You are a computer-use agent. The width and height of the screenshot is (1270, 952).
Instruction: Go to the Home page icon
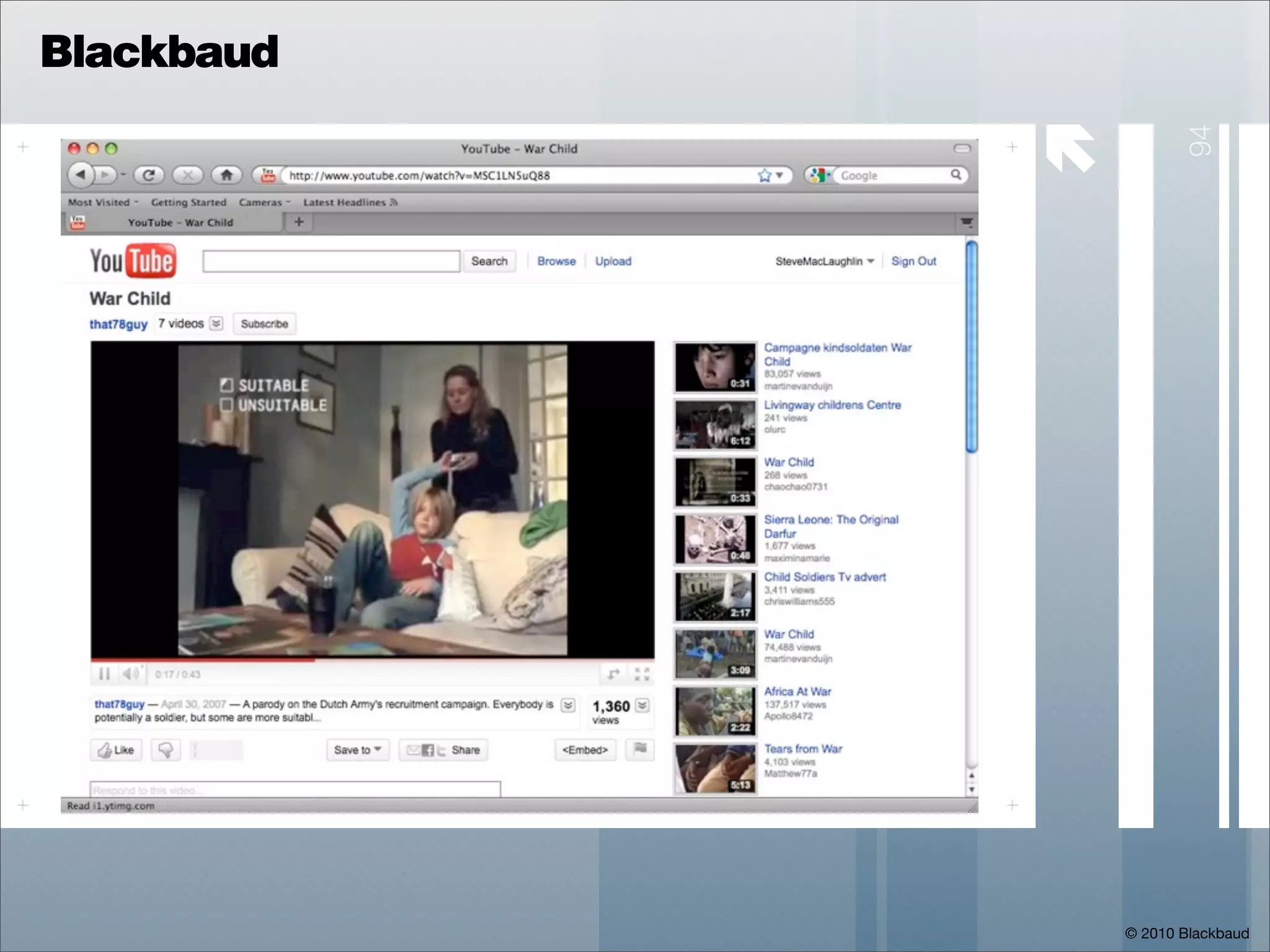point(226,175)
